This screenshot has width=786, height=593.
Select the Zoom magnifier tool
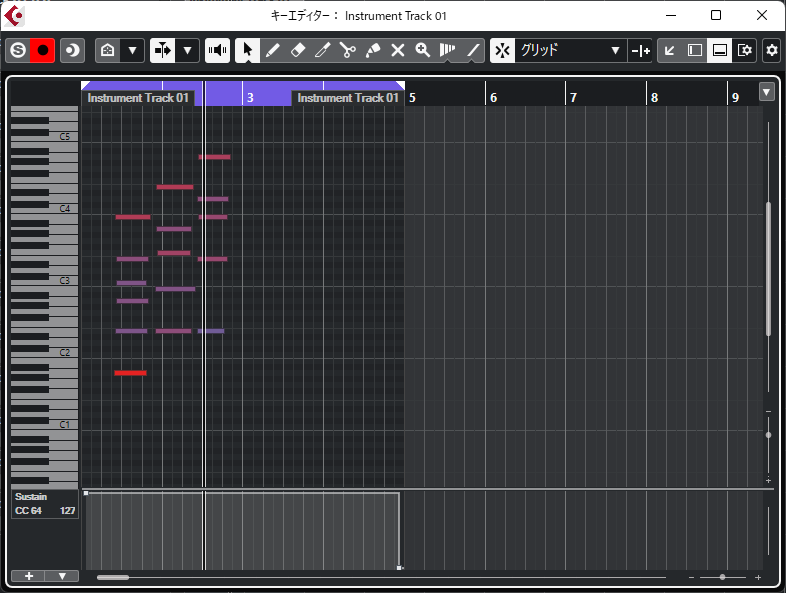(x=423, y=50)
